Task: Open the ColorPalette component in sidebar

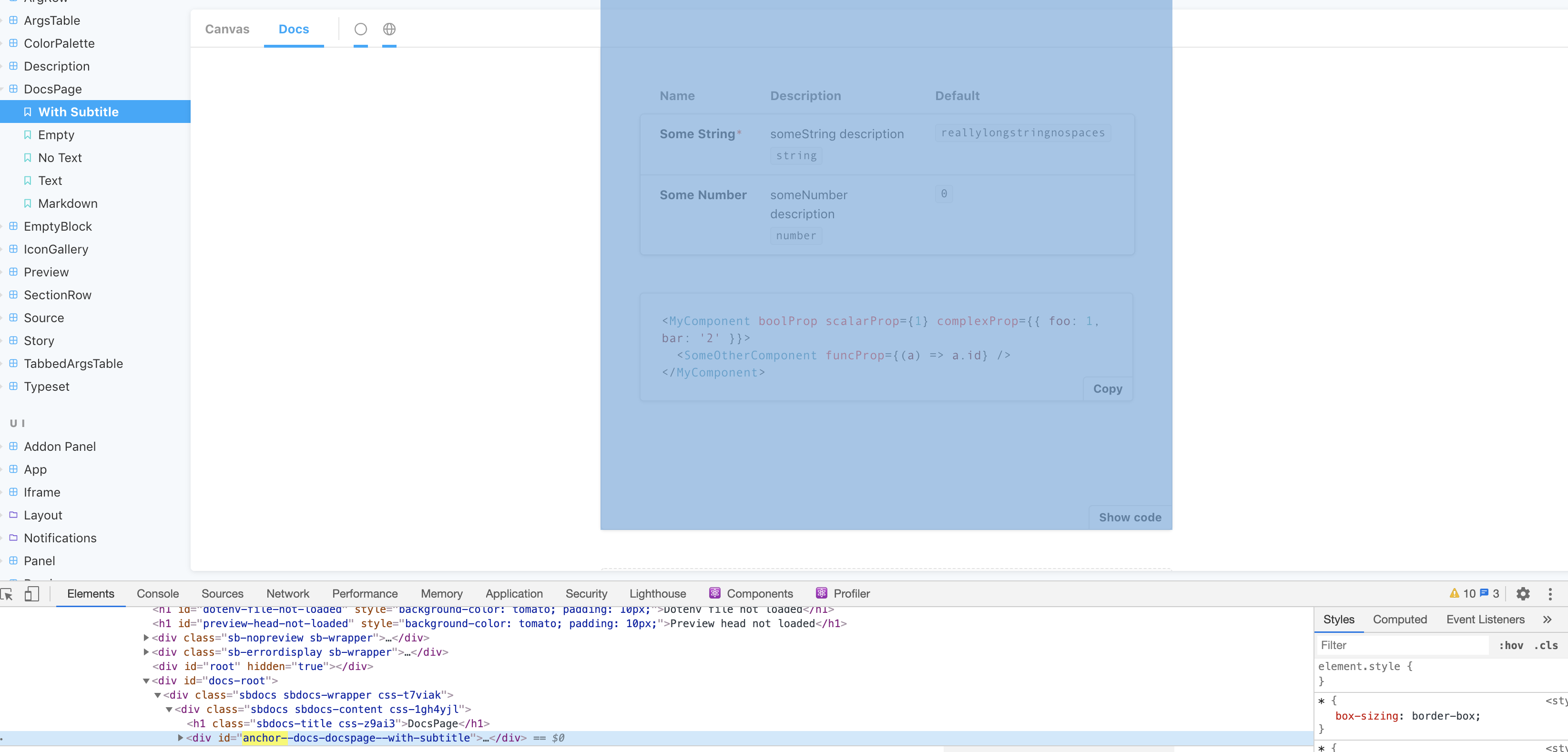Action: 59,43
